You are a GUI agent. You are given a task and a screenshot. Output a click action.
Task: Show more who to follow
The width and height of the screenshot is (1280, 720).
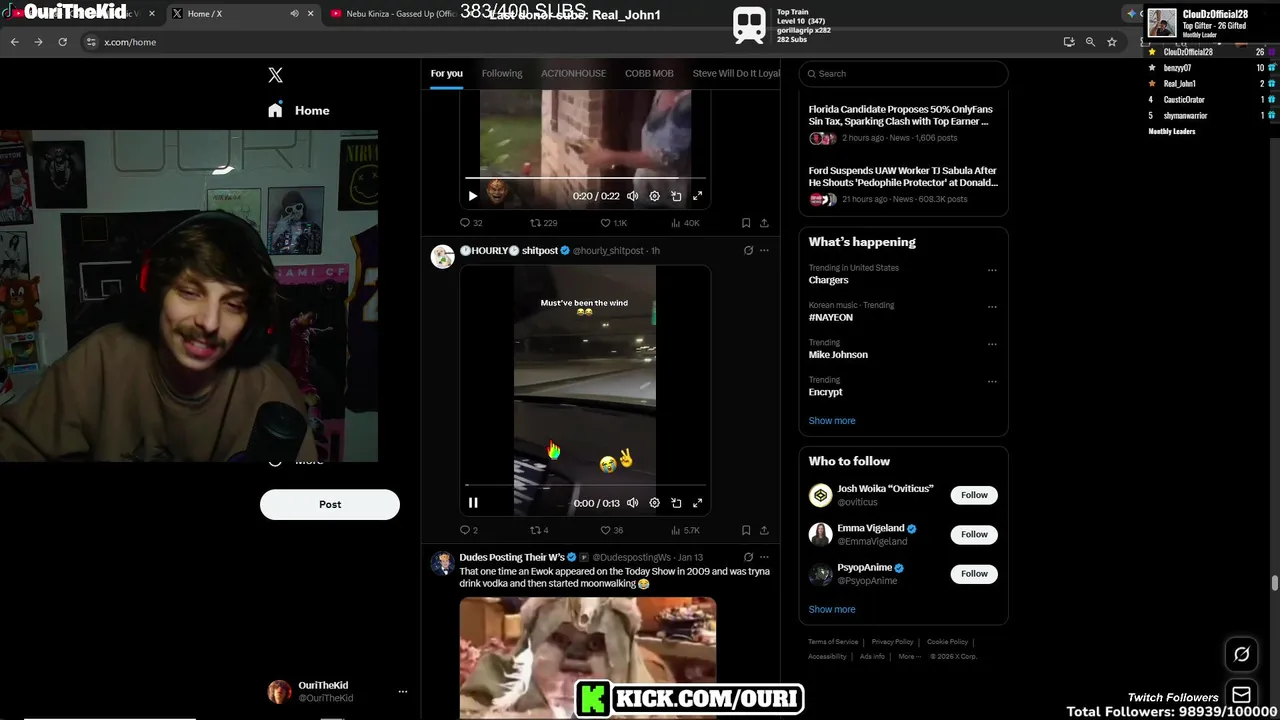click(832, 609)
